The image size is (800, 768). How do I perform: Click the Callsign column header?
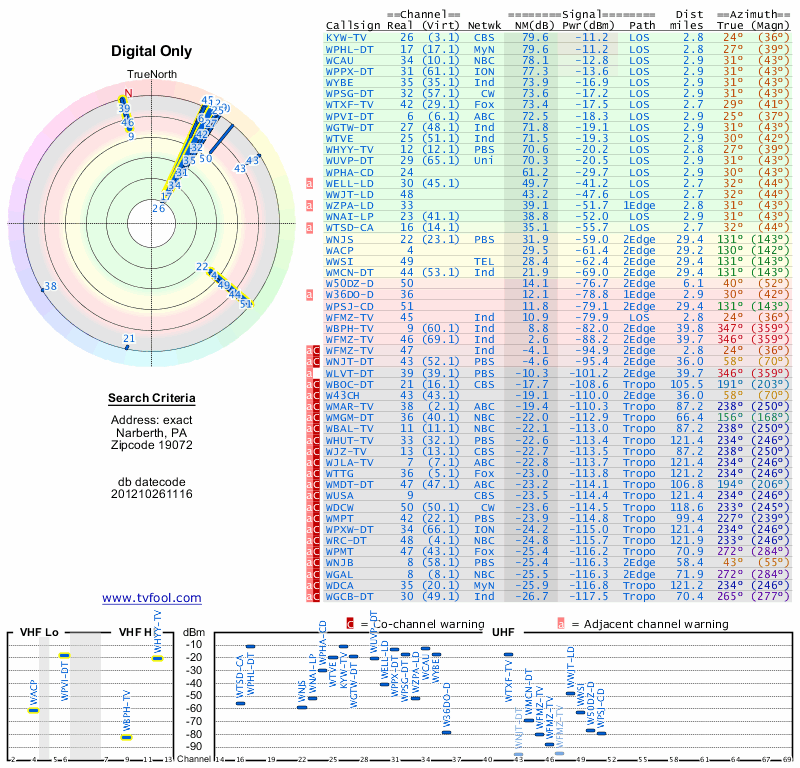pyautogui.click(x=353, y=26)
